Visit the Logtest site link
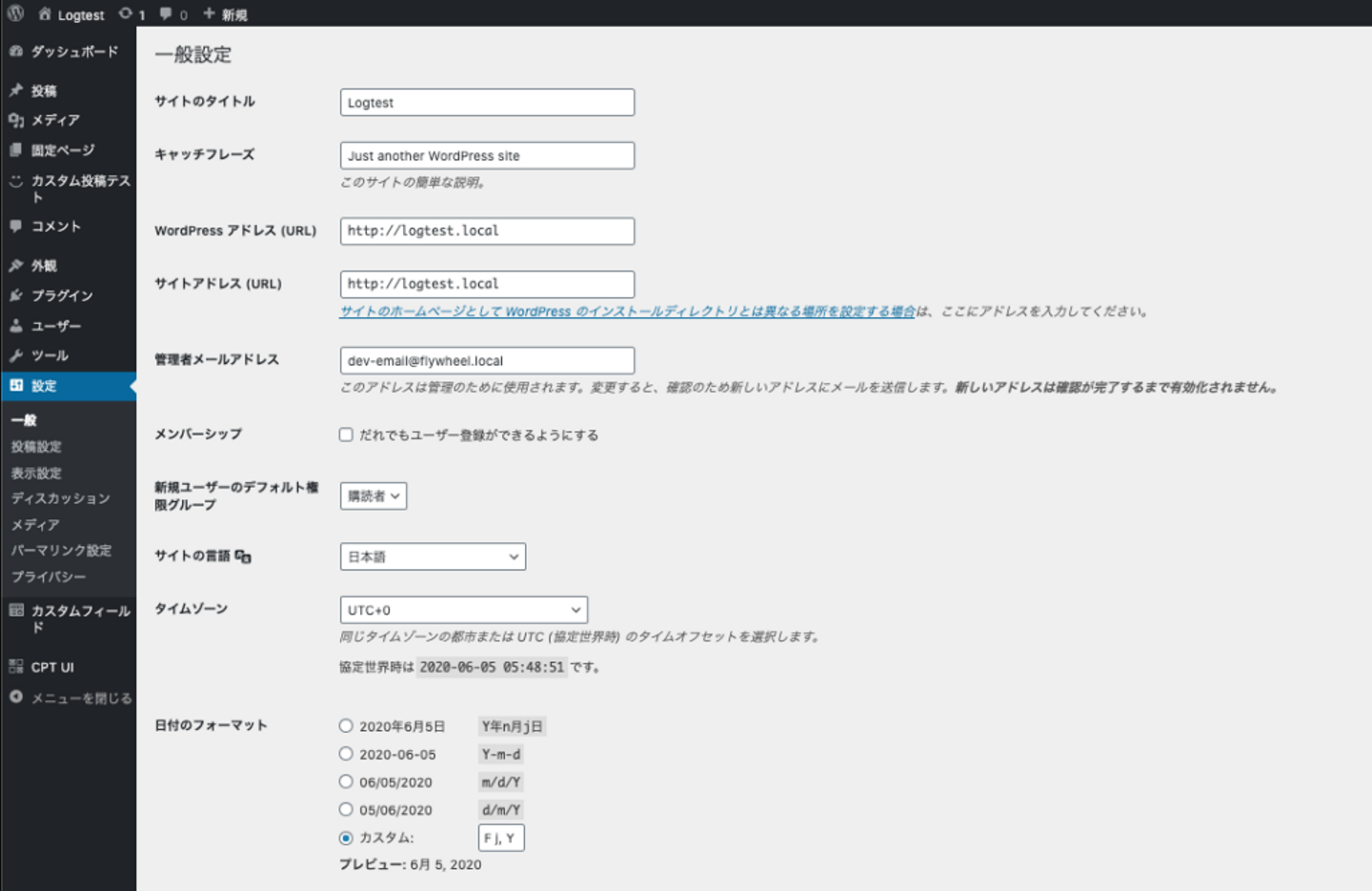Image resolution: width=1372 pixels, height=891 pixels. point(81,14)
